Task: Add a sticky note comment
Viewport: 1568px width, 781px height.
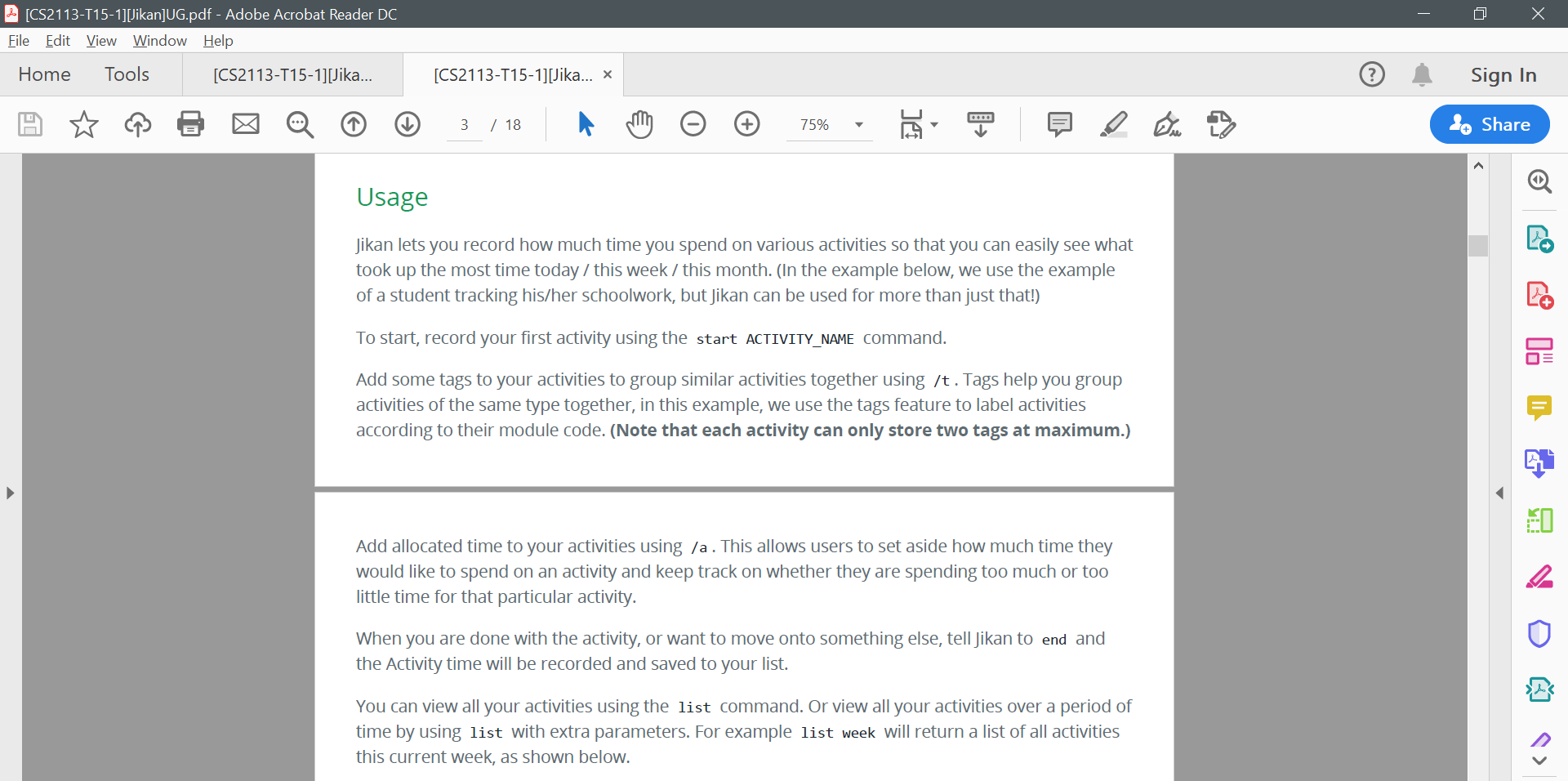Action: 1060,124
